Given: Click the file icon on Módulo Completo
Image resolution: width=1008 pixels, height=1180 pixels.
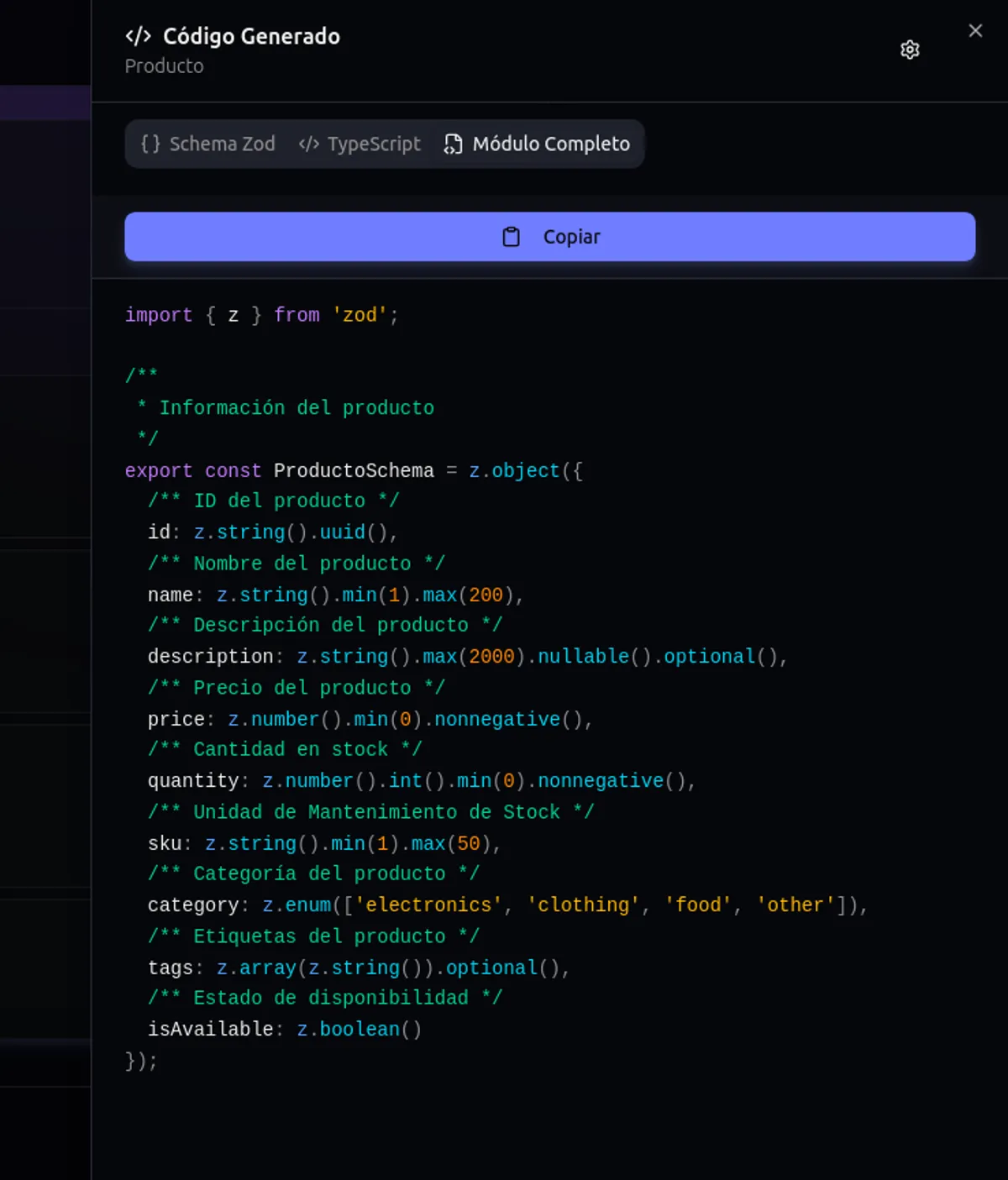Looking at the screenshot, I should click(x=453, y=144).
